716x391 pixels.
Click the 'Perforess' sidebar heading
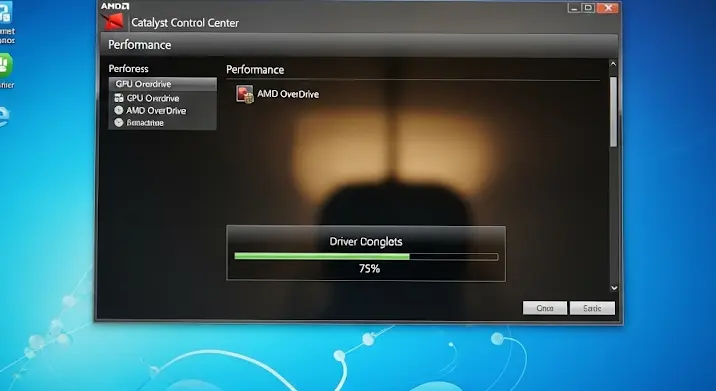tap(128, 69)
